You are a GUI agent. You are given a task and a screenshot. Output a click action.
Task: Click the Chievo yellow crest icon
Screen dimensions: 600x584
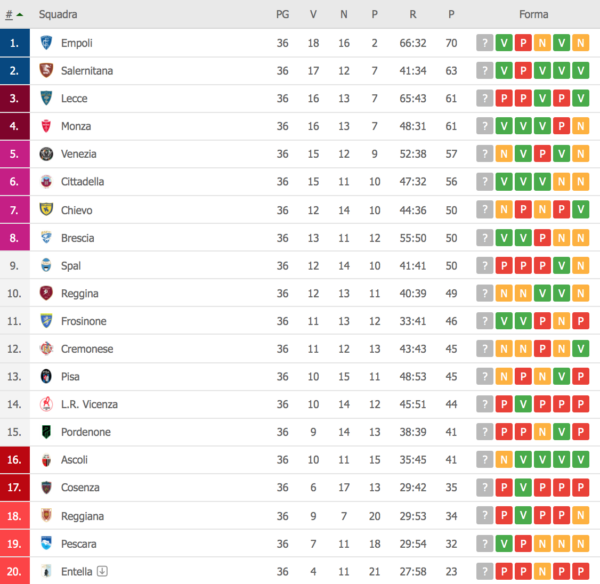tap(46, 210)
